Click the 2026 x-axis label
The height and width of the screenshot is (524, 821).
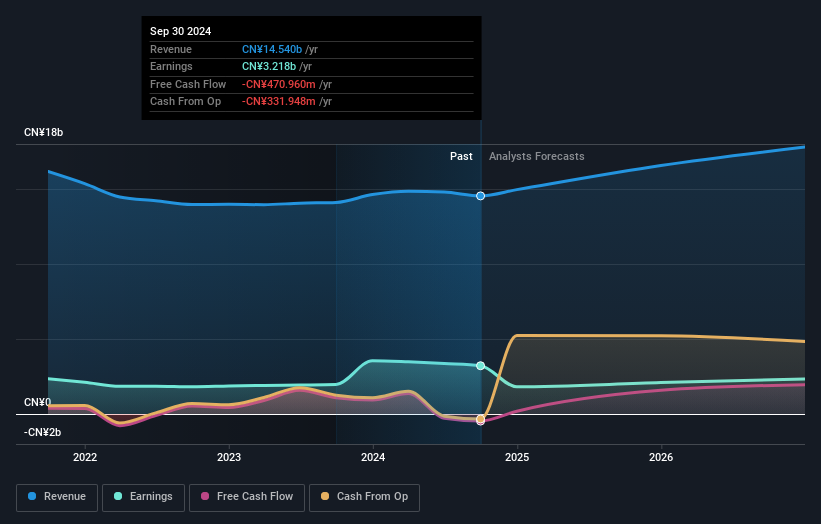coord(661,457)
